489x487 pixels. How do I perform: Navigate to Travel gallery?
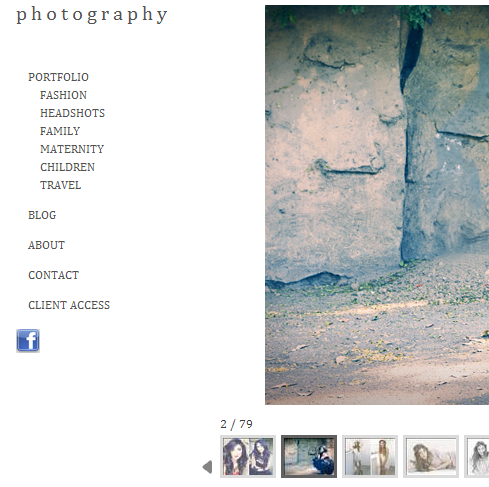[61, 185]
